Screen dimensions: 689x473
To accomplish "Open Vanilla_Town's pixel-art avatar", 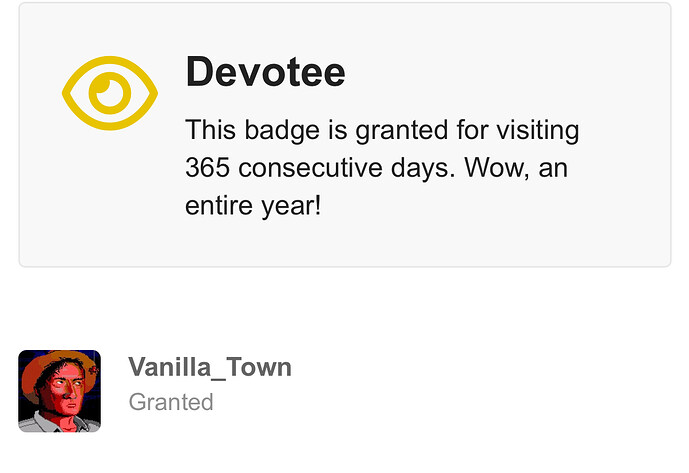I will click(59, 391).
